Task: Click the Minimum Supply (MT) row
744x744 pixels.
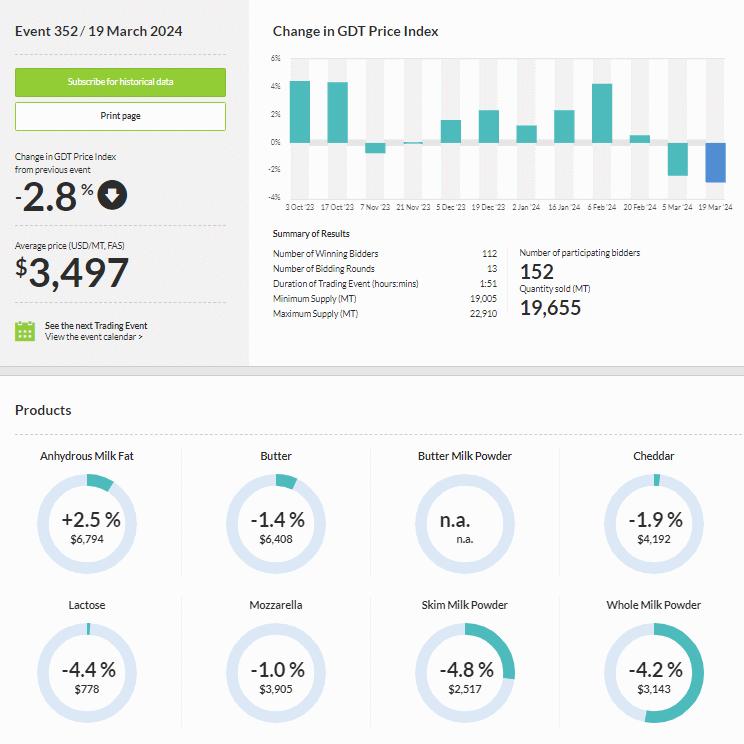Action: tap(385, 299)
